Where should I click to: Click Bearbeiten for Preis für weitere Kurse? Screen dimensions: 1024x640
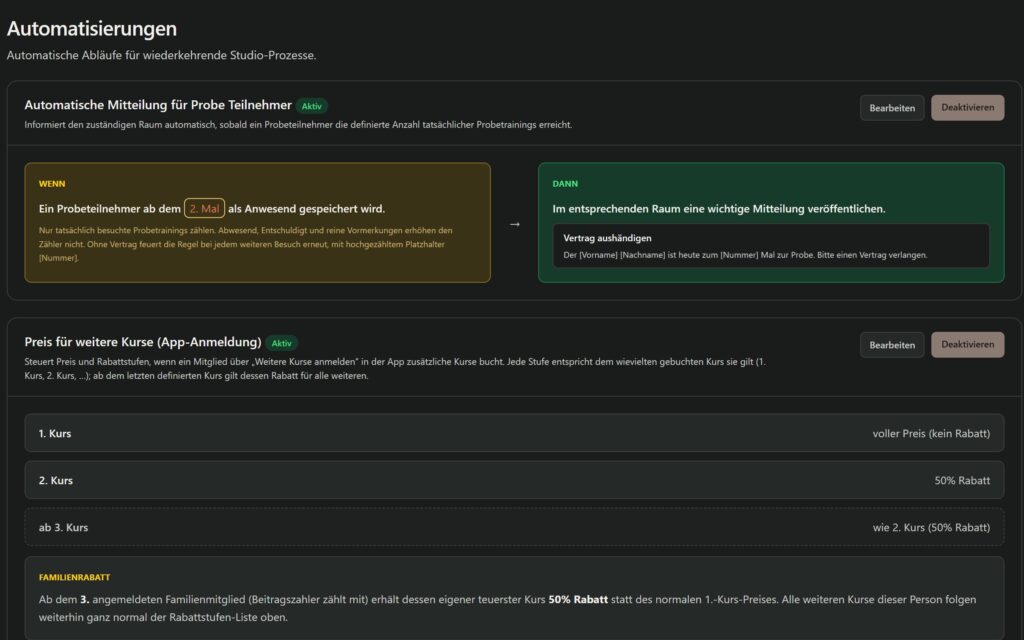tap(891, 345)
